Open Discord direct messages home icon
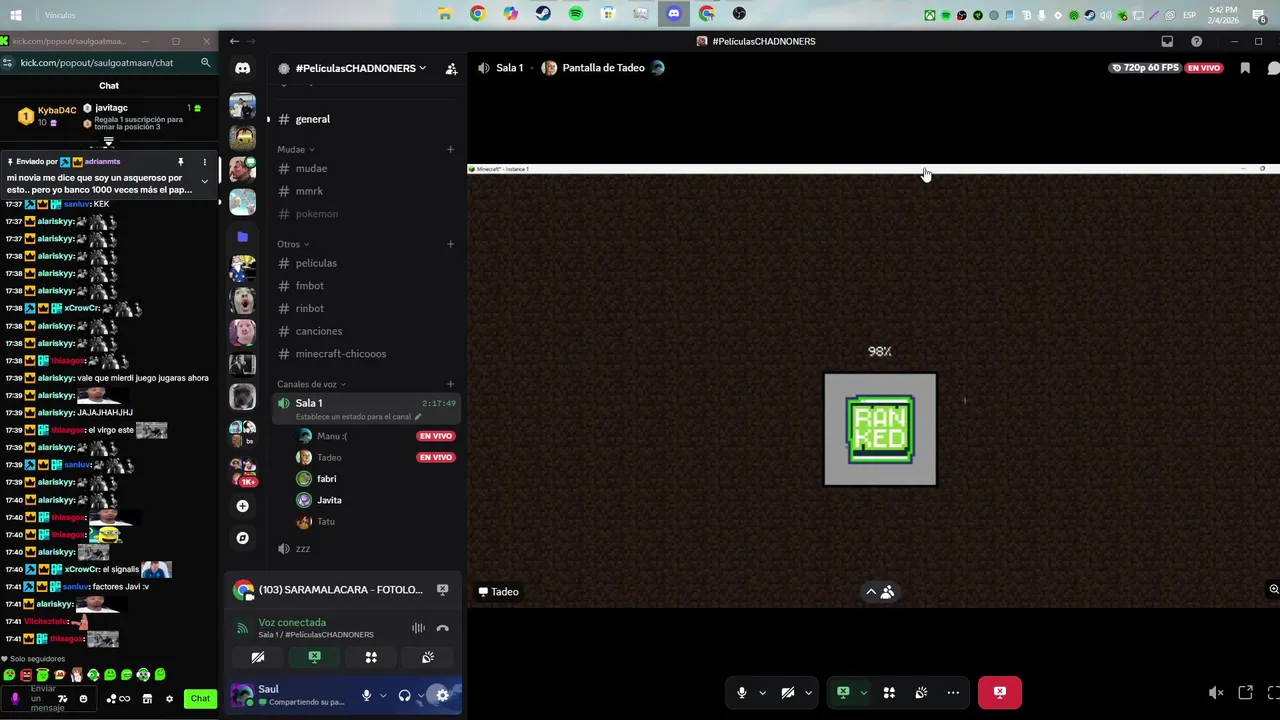The image size is (1280, 720). tap(242, 68)
